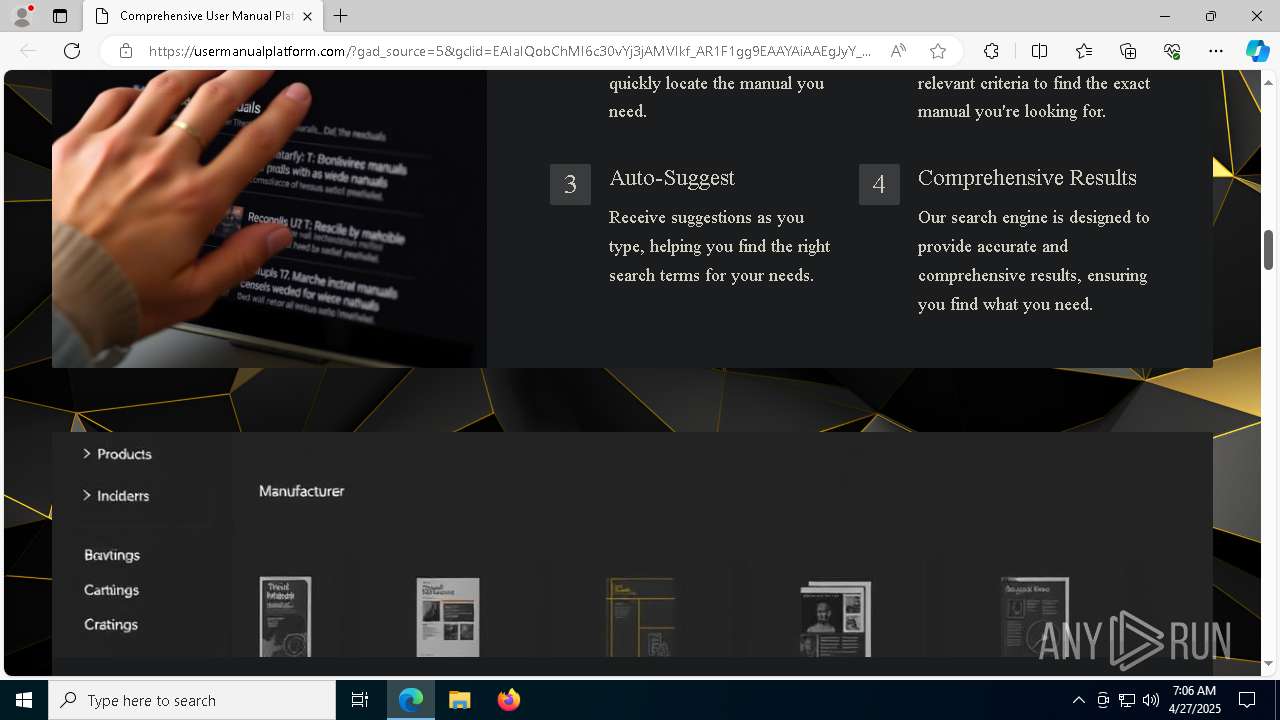Launch Firefox from the taskbar

(508, 700)
